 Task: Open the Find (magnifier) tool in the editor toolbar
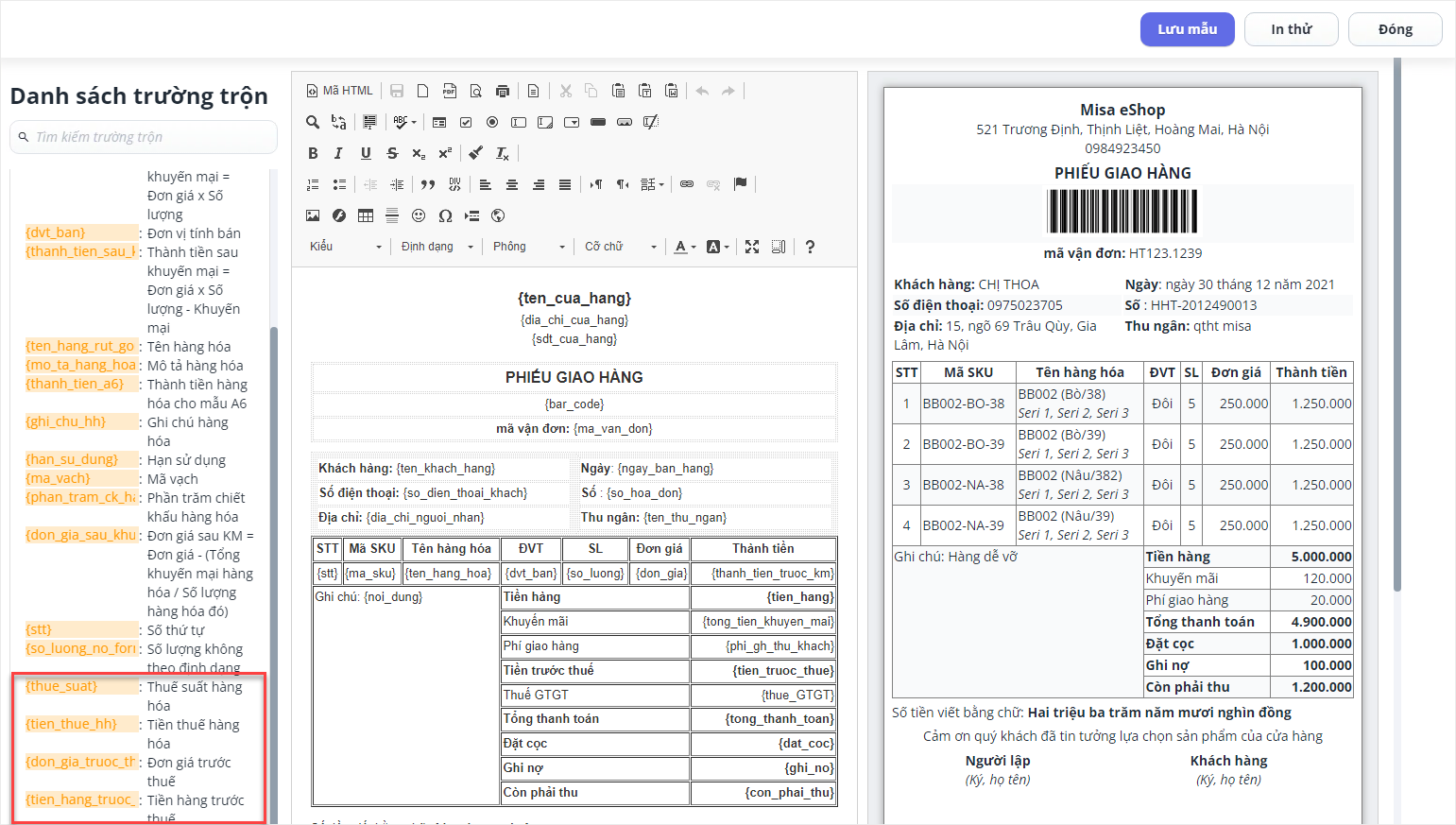coord(313,122)
